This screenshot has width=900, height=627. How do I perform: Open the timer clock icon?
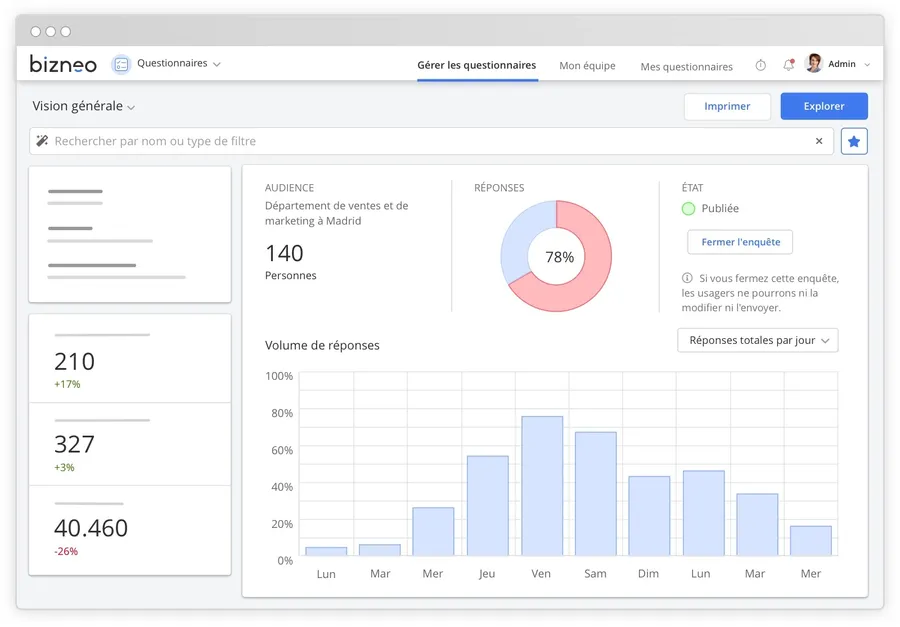pyautogui.click(x=760, y=65)
